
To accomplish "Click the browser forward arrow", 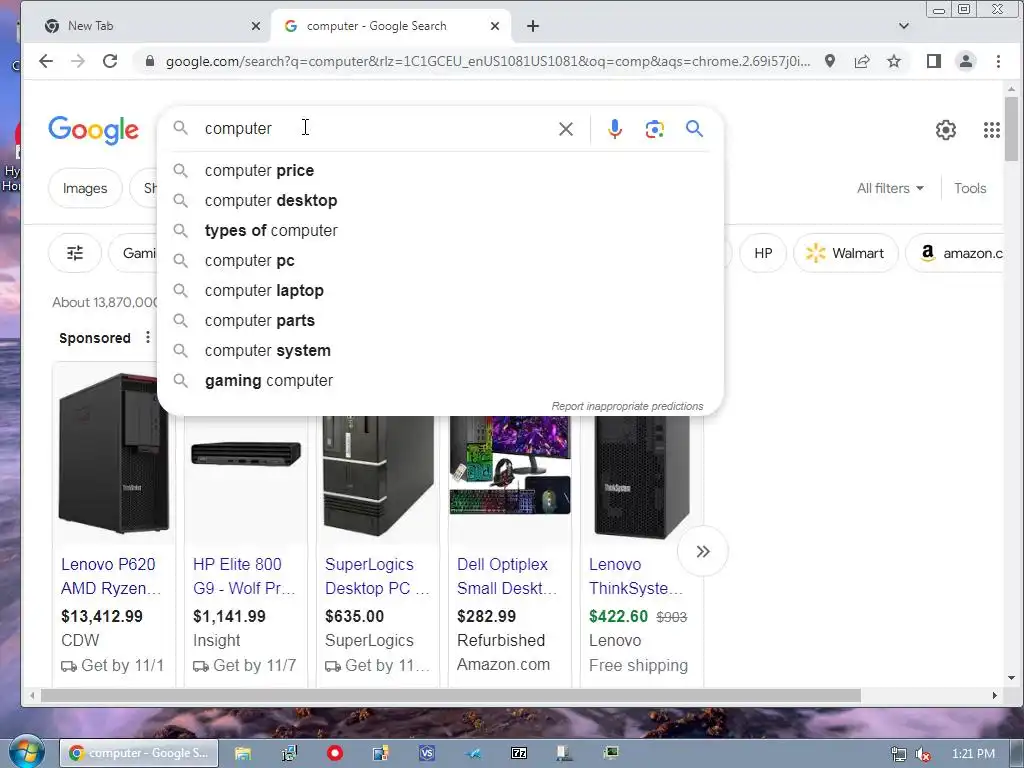I will pyautogui.click(x=78, y=61).
